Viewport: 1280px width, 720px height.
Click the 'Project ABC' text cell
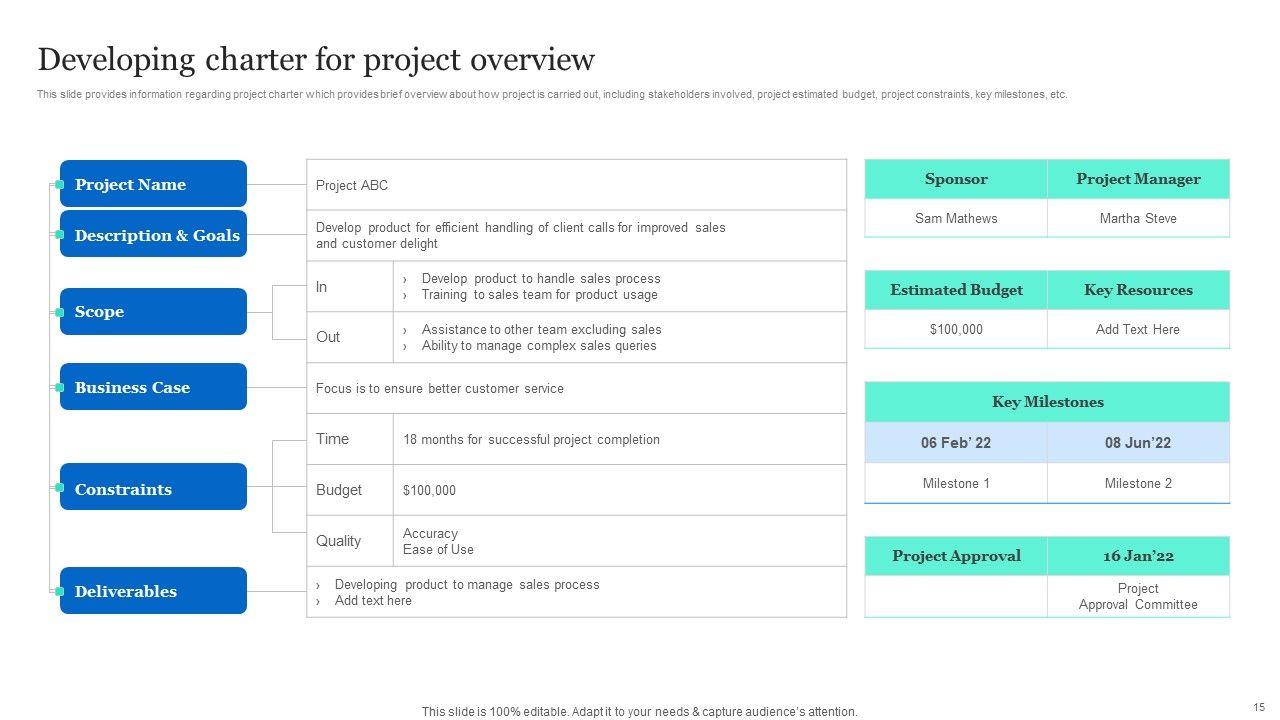click(x=352, y=185)
